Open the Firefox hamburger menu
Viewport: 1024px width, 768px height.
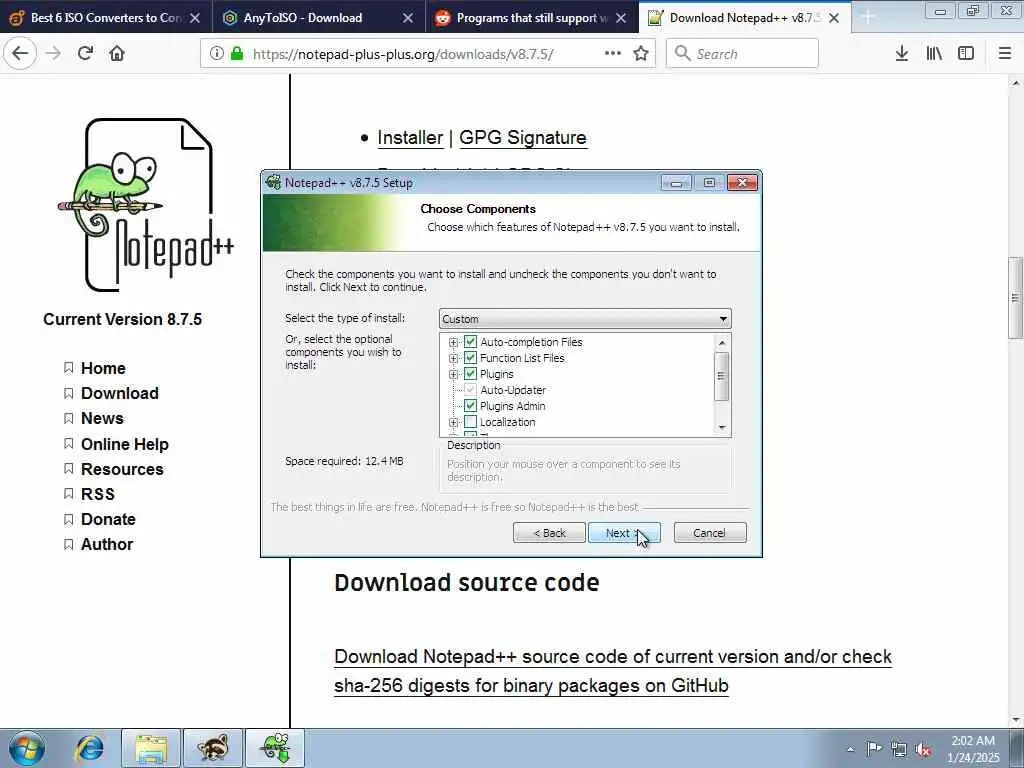pyautogui.click(x=1005, y=54)
